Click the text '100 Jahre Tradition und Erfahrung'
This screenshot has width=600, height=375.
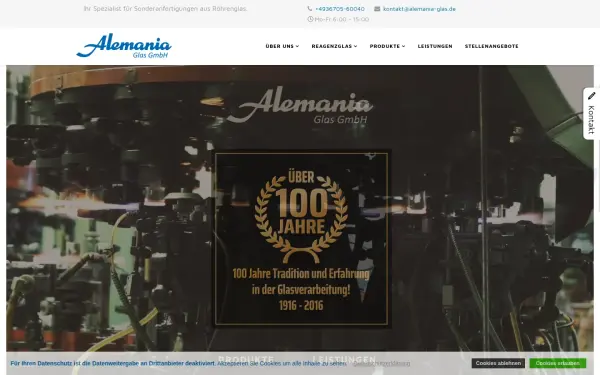[301, 274]
